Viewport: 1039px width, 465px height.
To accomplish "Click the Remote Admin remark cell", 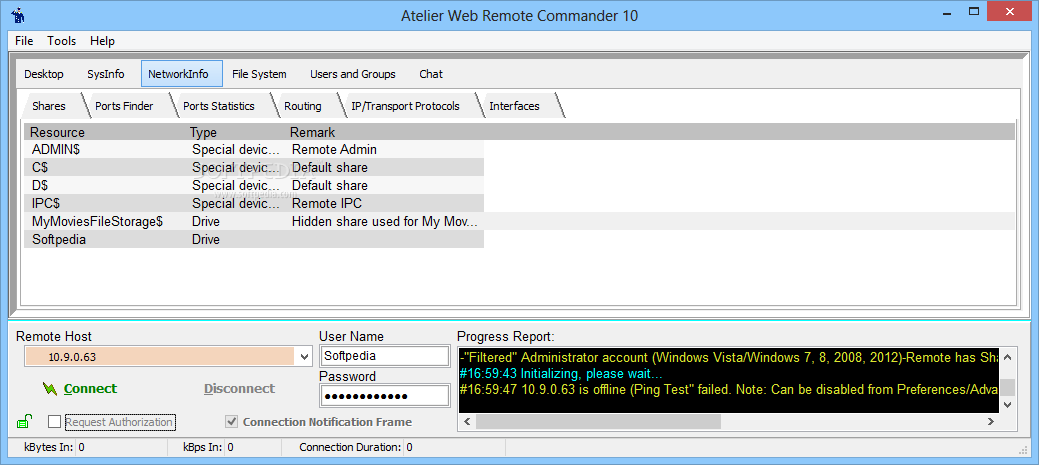I will (x=334, y=150).
